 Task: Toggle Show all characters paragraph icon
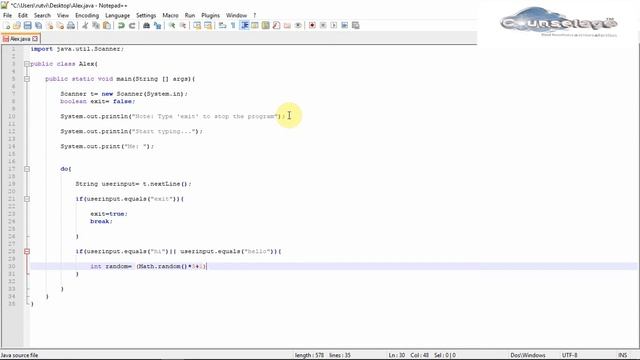point(233,25)
